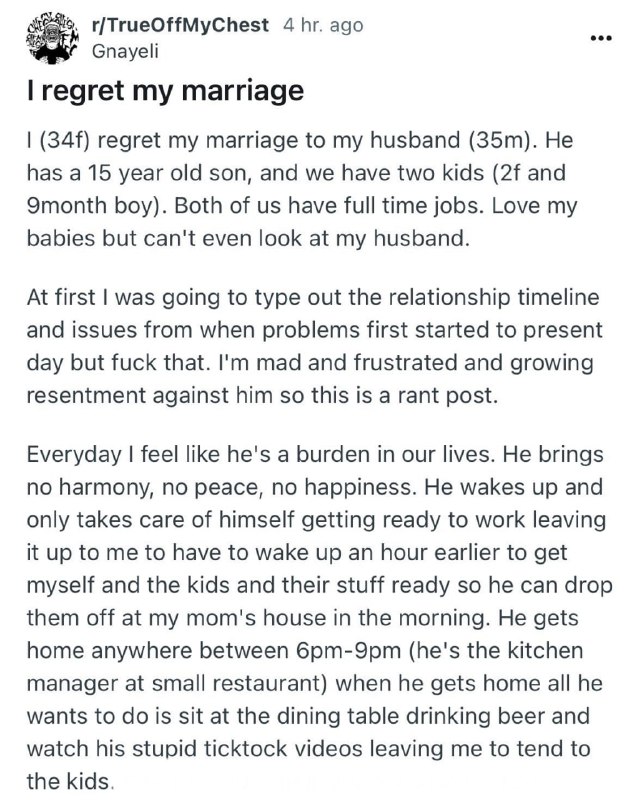Open the "I regret my marriage" post title
Screen dimensions: 642x800
(165, 91)
